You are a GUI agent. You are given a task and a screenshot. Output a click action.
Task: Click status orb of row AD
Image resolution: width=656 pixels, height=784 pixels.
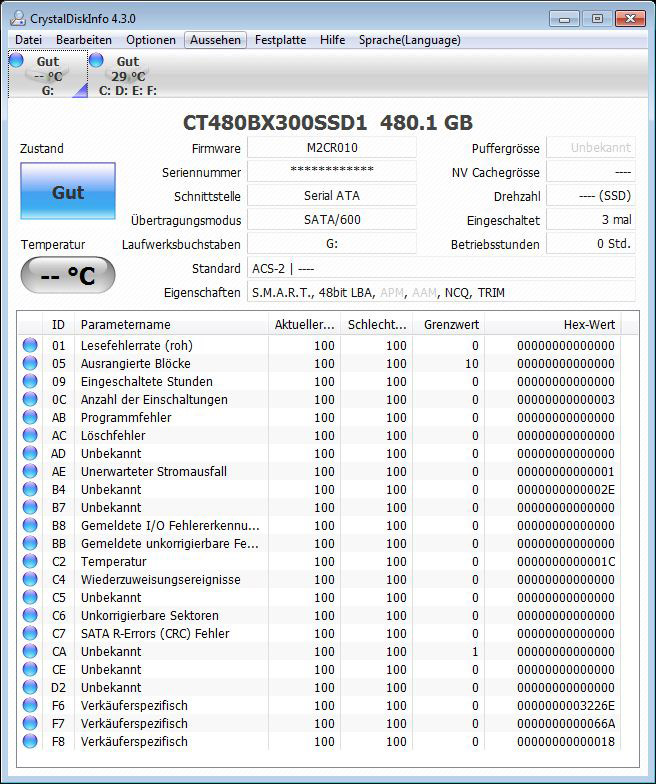click(x=30, y=453)
